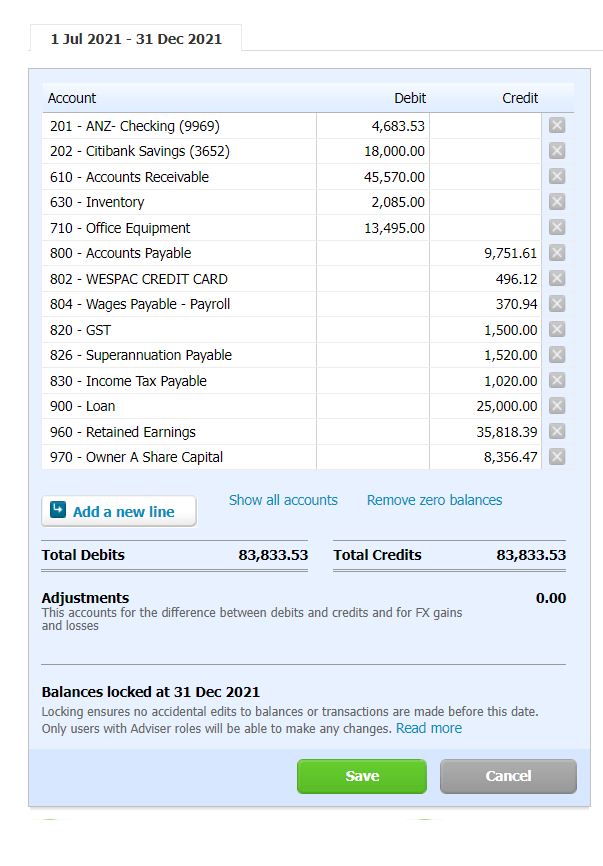Select the 1 Jul 2021 - 31 Dec 2021 tab
The image size is (603, 866).
[x=136, y=39]
